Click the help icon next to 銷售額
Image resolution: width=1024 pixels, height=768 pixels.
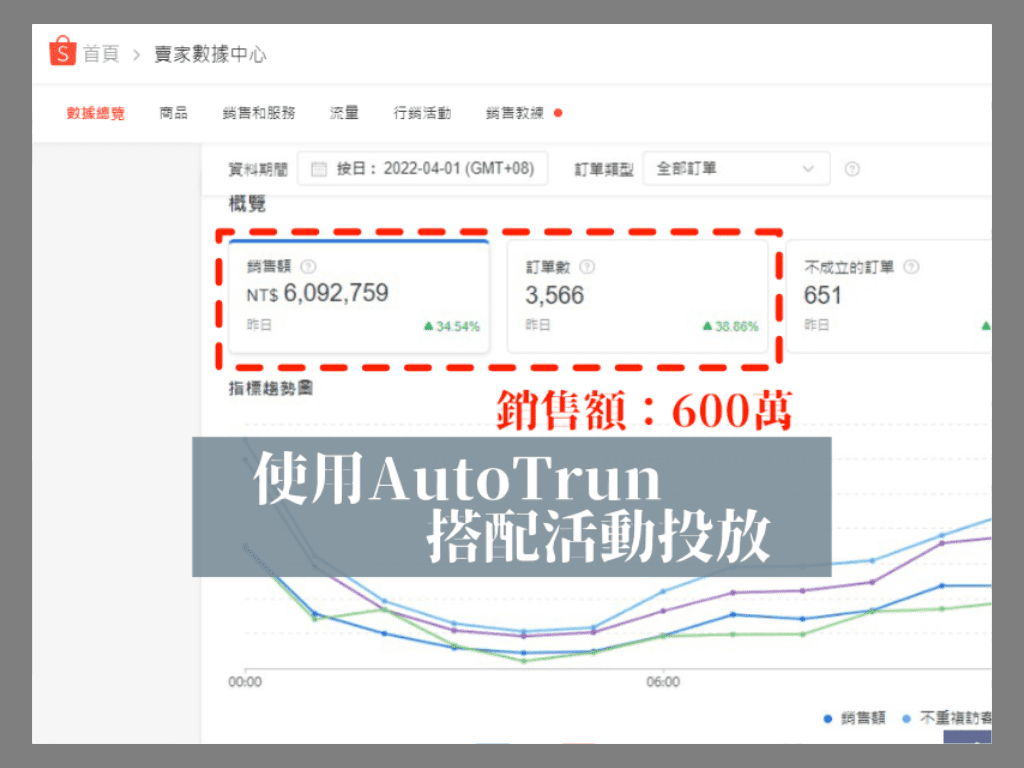click(308, 266)
